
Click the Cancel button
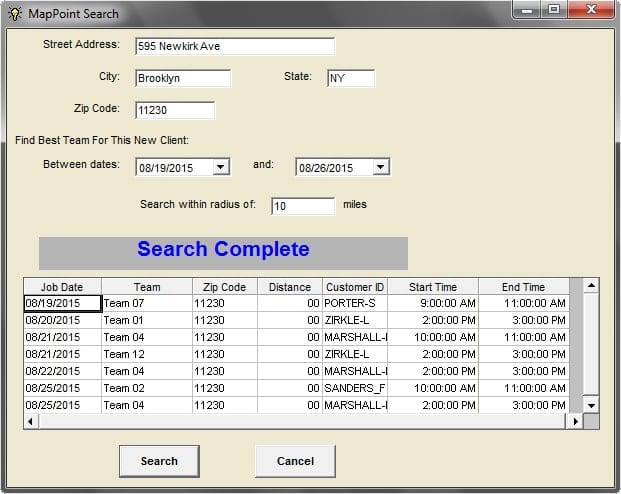coord(295,461)
